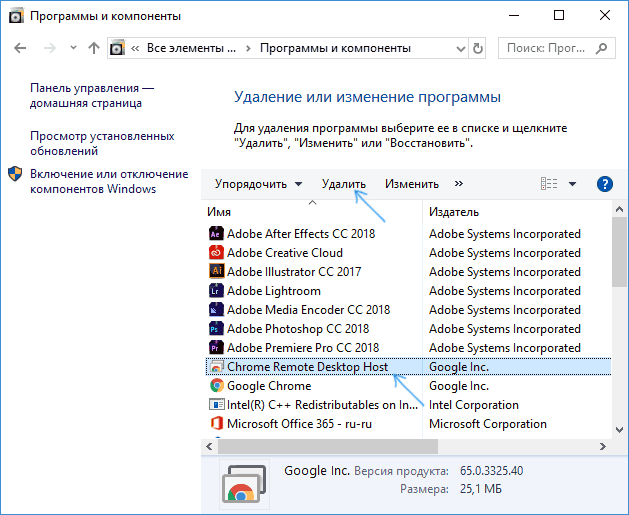629x515 pixels.
Task: Click the Adobe Creative Cloud icon
Action: [x=216, y=252]
